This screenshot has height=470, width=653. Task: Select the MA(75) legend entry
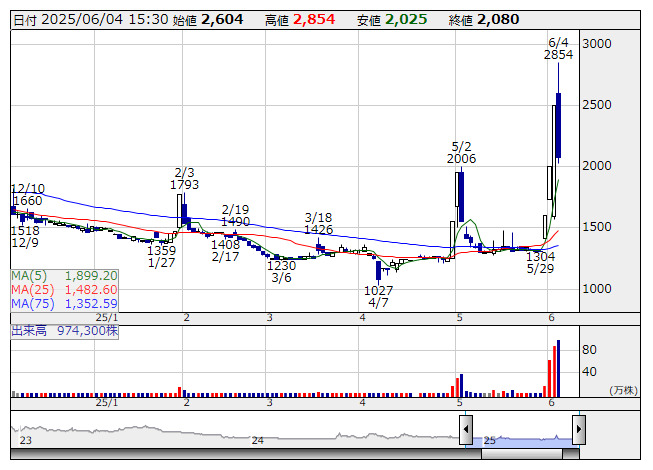[65, 303]
